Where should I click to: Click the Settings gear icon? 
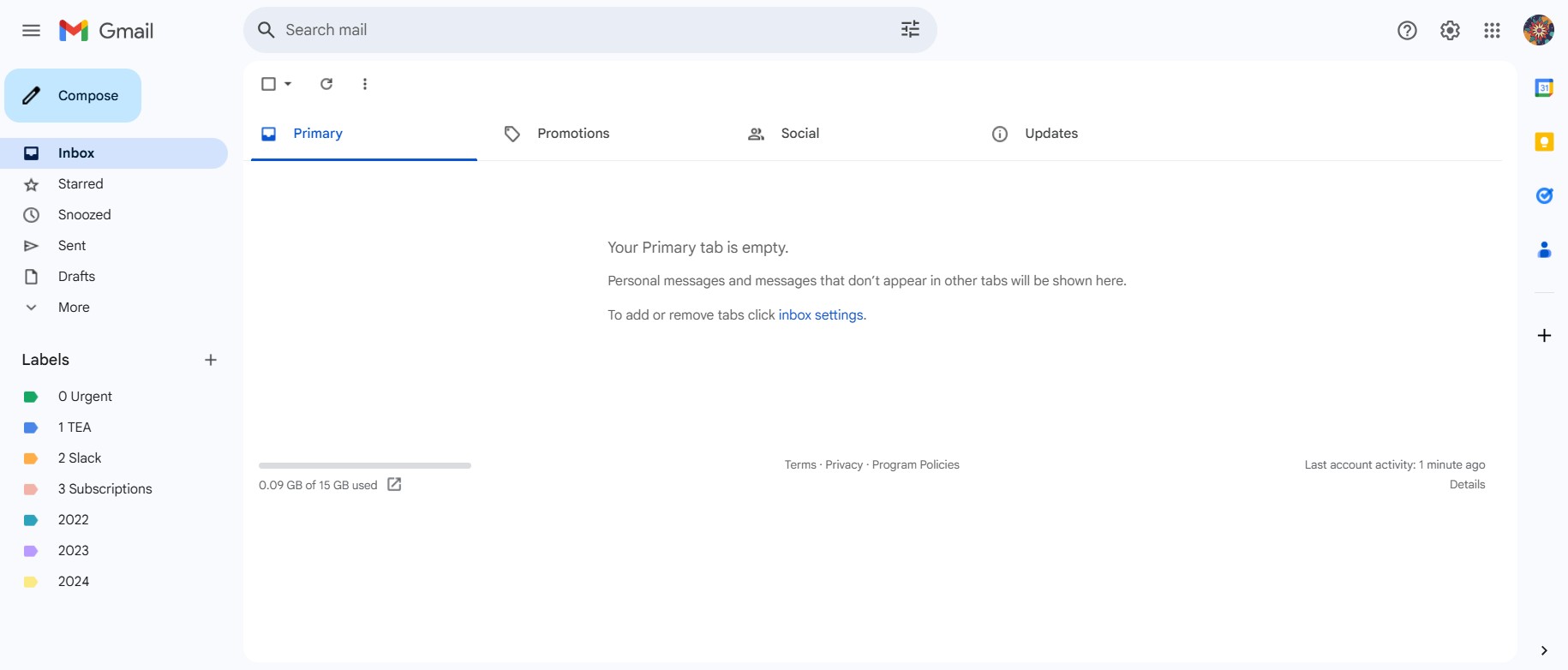[1450, 31]
